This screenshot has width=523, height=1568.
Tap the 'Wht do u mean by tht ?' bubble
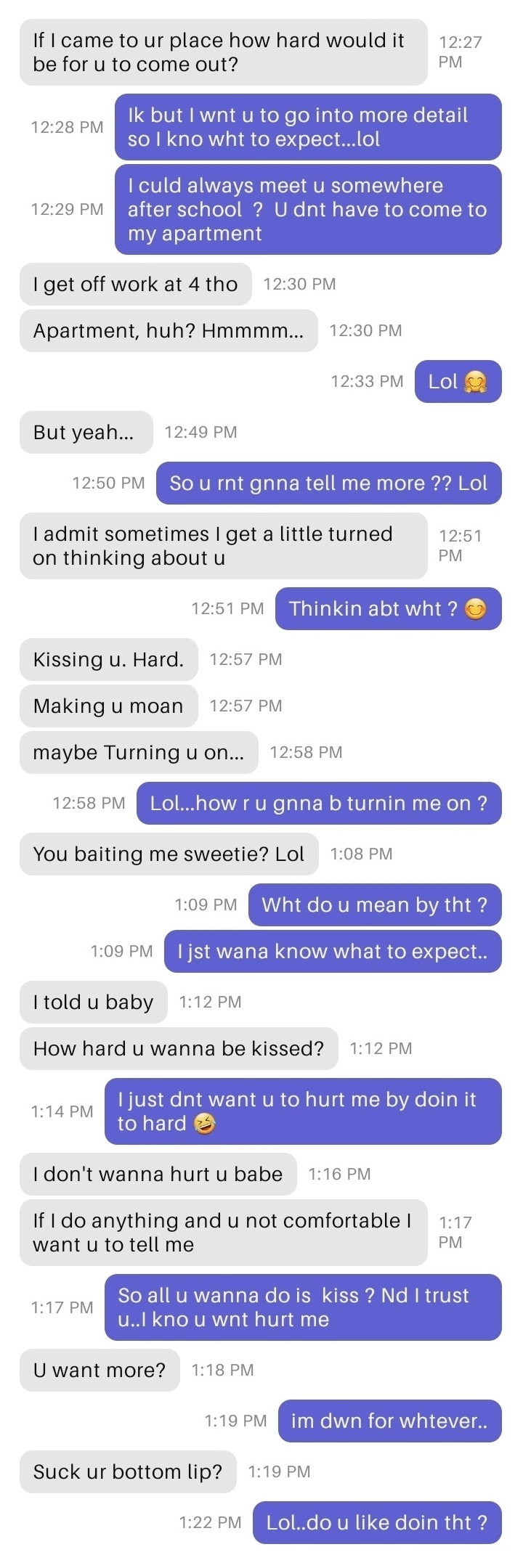(375, 905)
